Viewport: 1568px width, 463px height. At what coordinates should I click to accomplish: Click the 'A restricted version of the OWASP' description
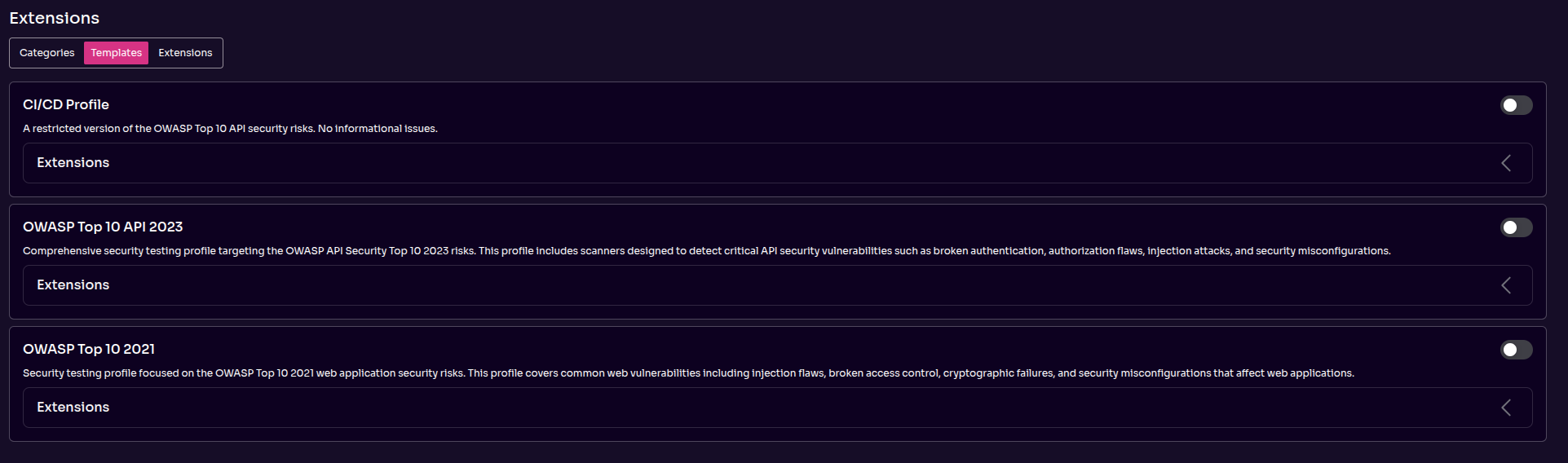[x=230, y=129]
